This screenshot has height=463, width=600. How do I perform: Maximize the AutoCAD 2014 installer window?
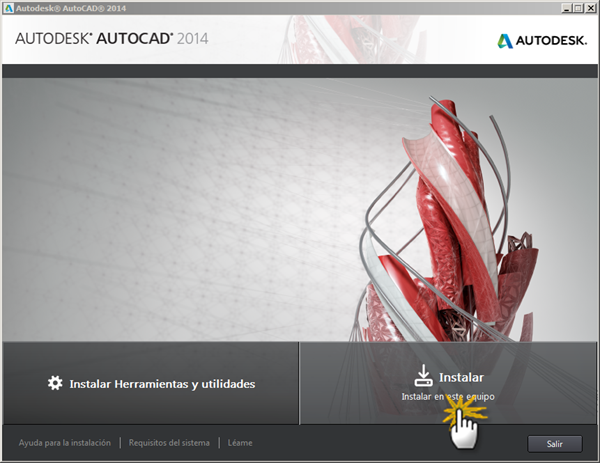(578, 8)
